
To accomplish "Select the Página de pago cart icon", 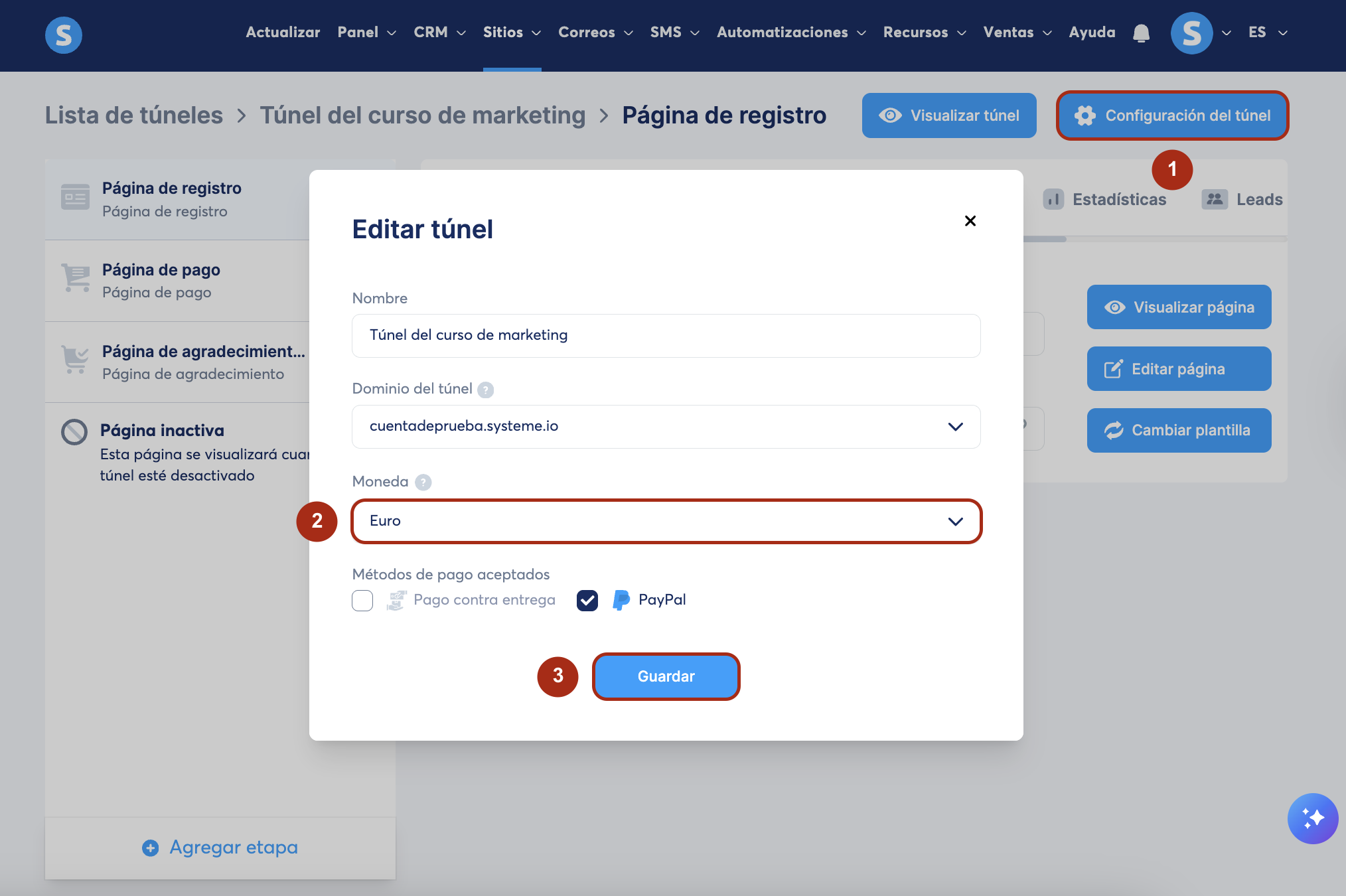I will (76, 278).
